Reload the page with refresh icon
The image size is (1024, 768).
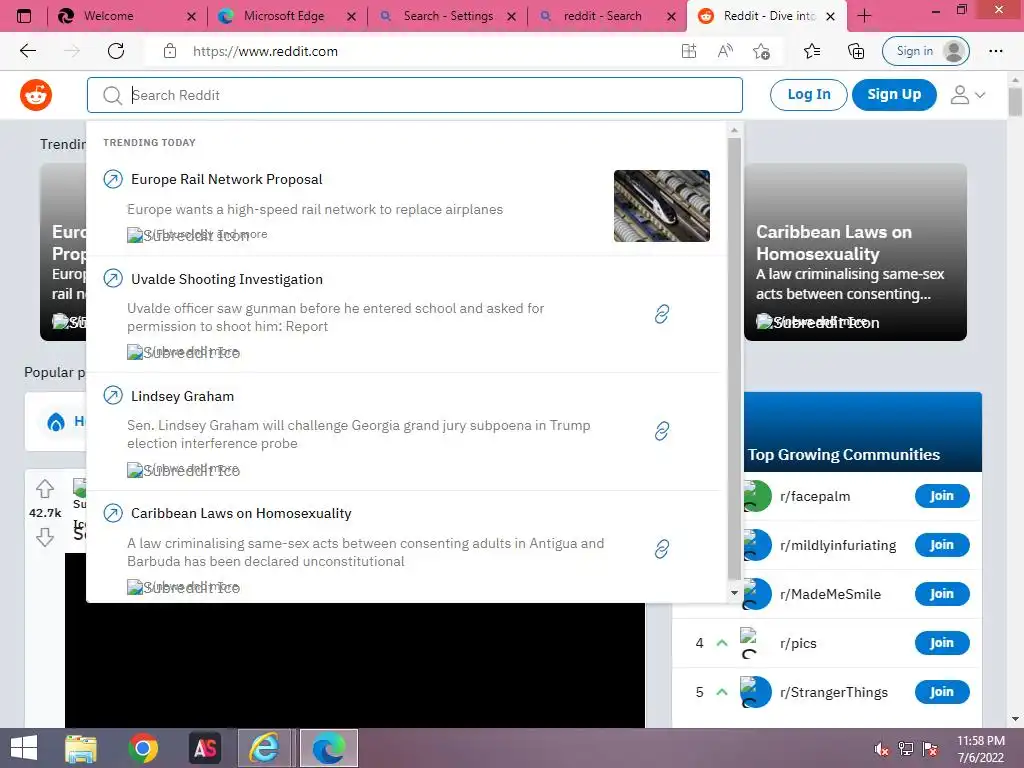[116, 51]
